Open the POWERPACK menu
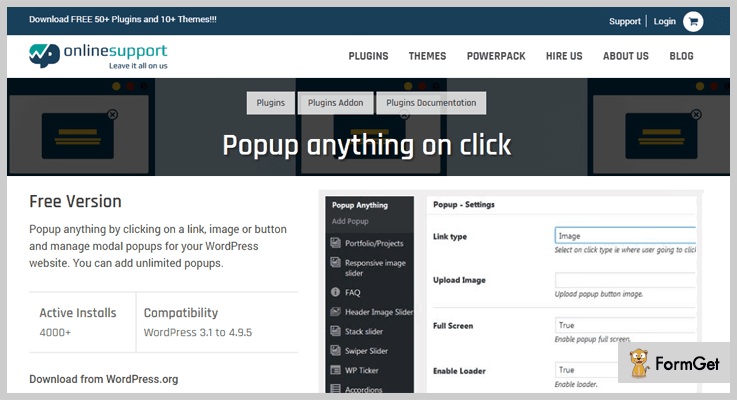The width and height of the screenshot is (737, 400). tap(496, 56)
